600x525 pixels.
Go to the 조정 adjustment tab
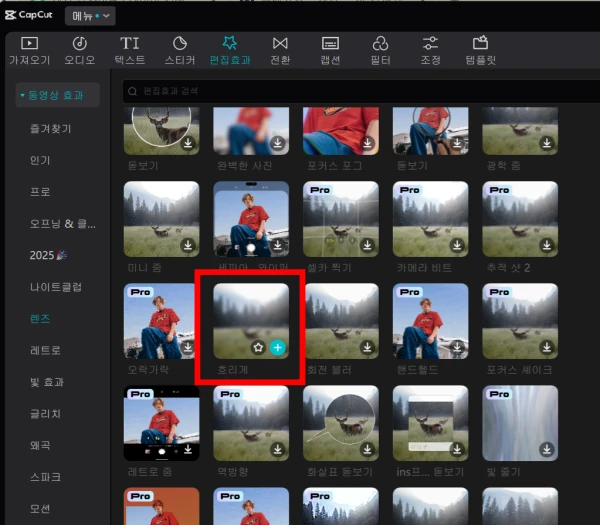[430, 51]
